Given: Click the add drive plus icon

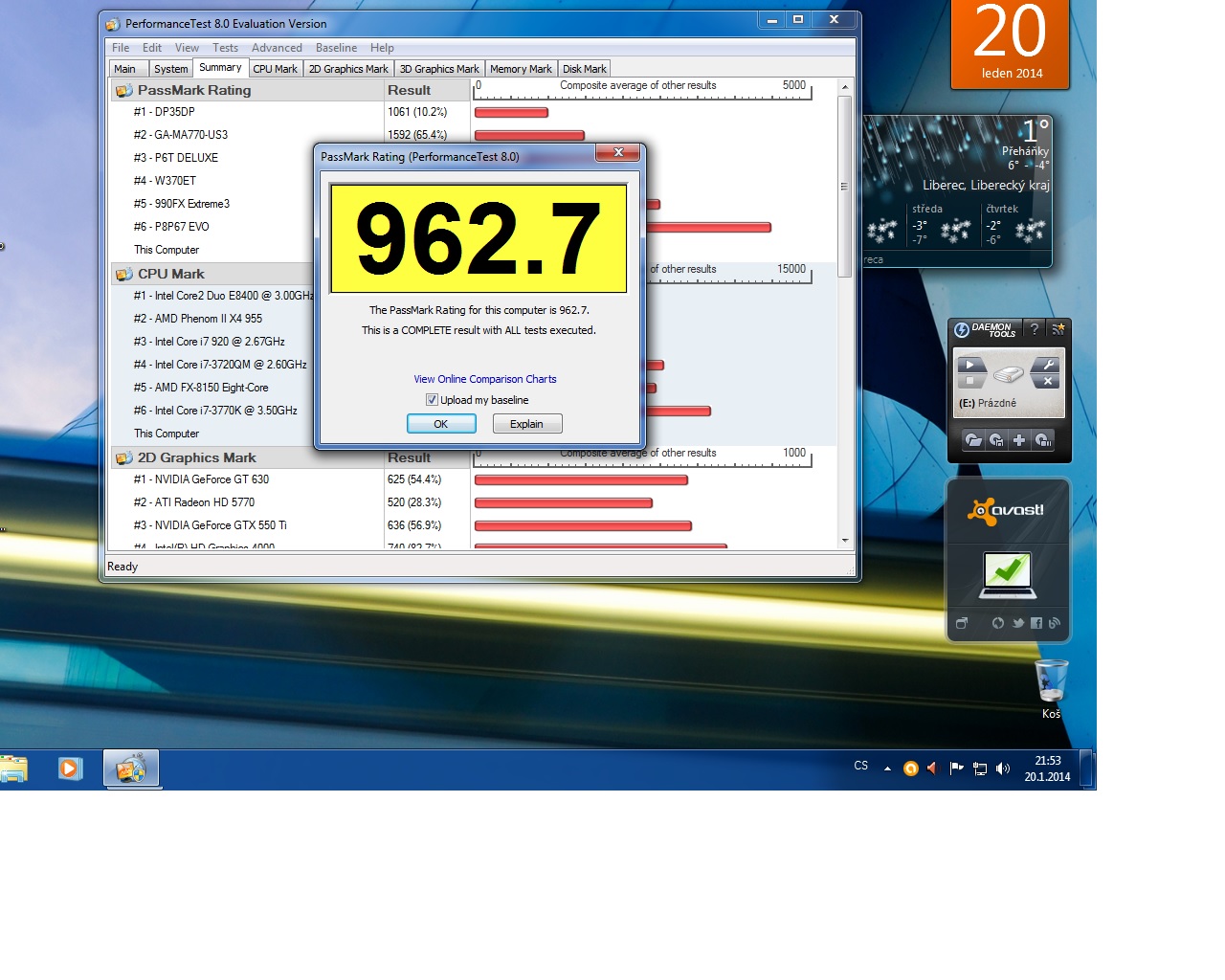Looking at the screenshot, I should coord(1019,440).
